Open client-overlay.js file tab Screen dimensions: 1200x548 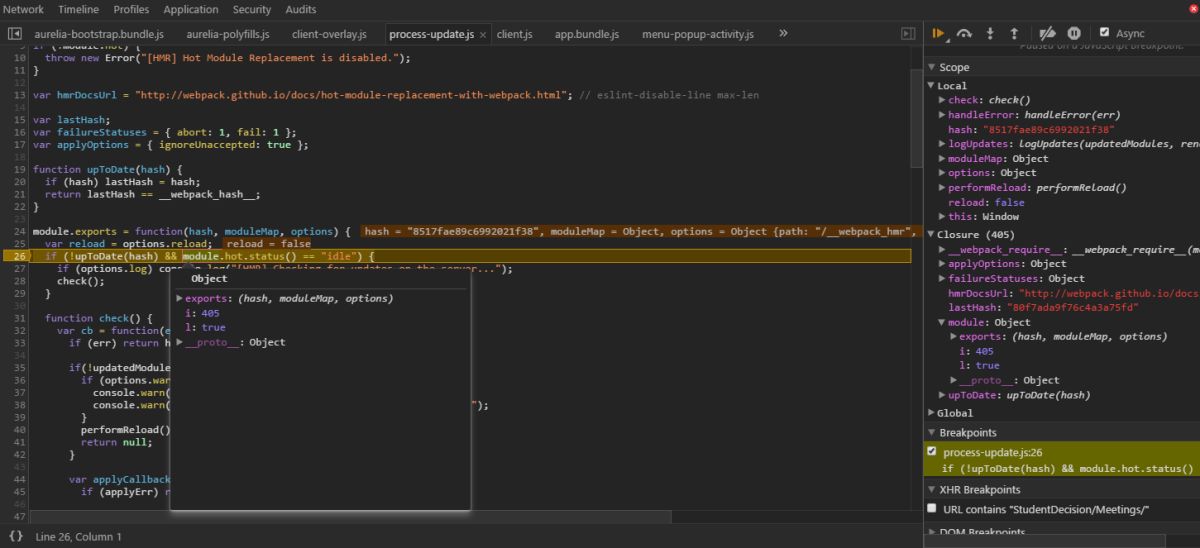click(x=330, y=34)
